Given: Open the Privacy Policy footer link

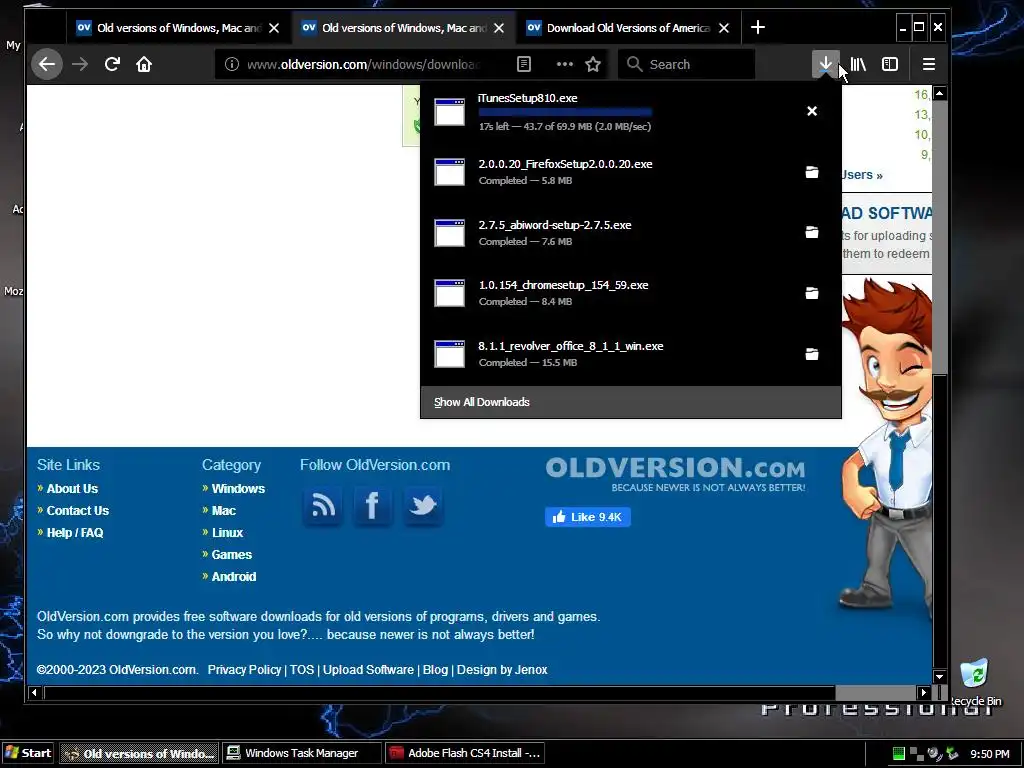Looking at the screenshot, I should coord(244,669).
